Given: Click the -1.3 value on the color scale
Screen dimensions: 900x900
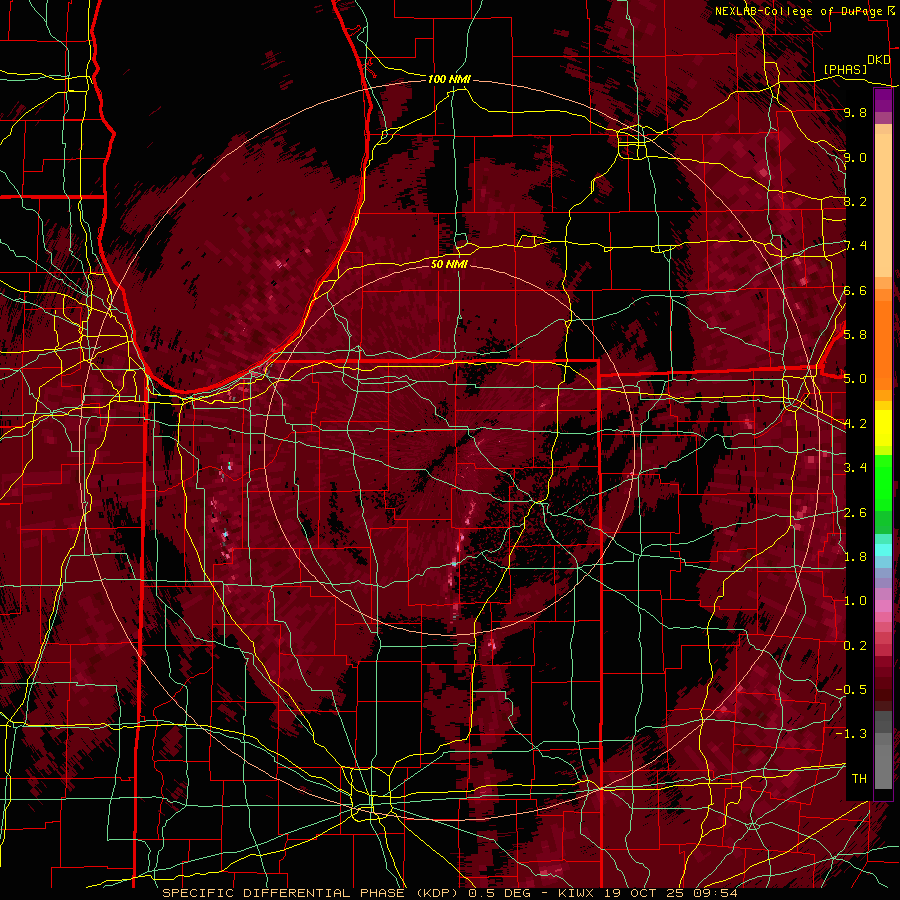Looking at the screenshot, I should point(851,734).
